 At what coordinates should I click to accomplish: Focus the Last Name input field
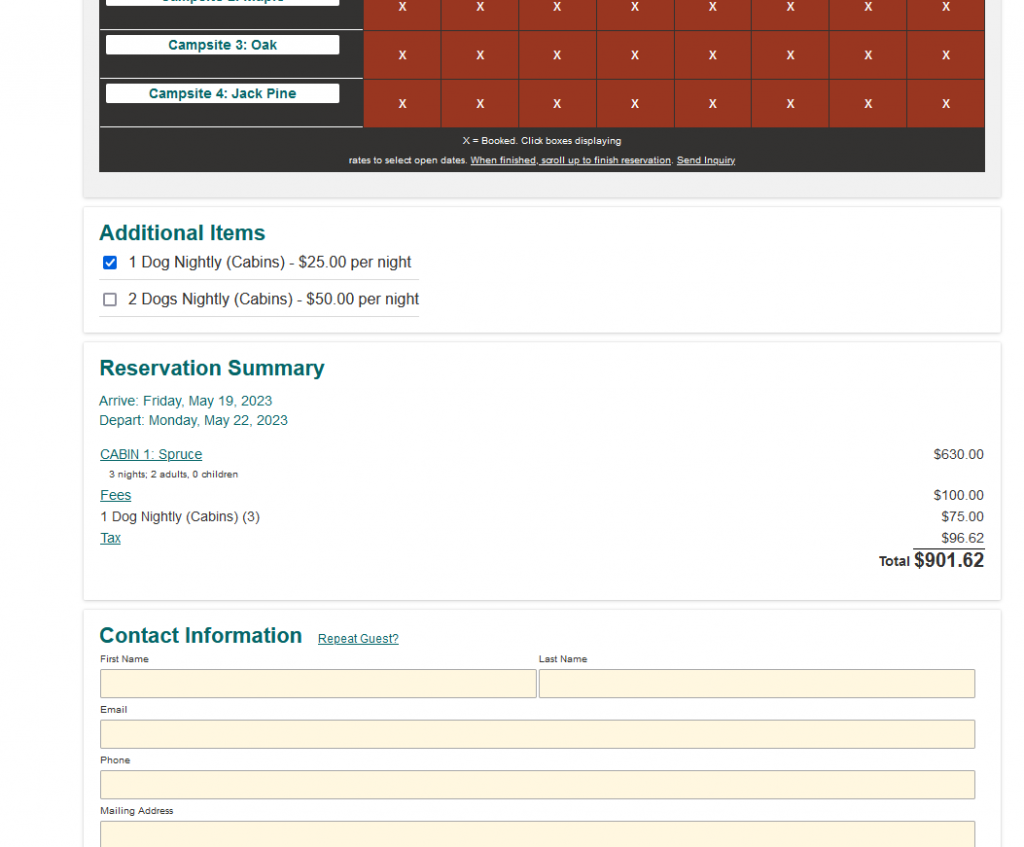coord(756,684)
